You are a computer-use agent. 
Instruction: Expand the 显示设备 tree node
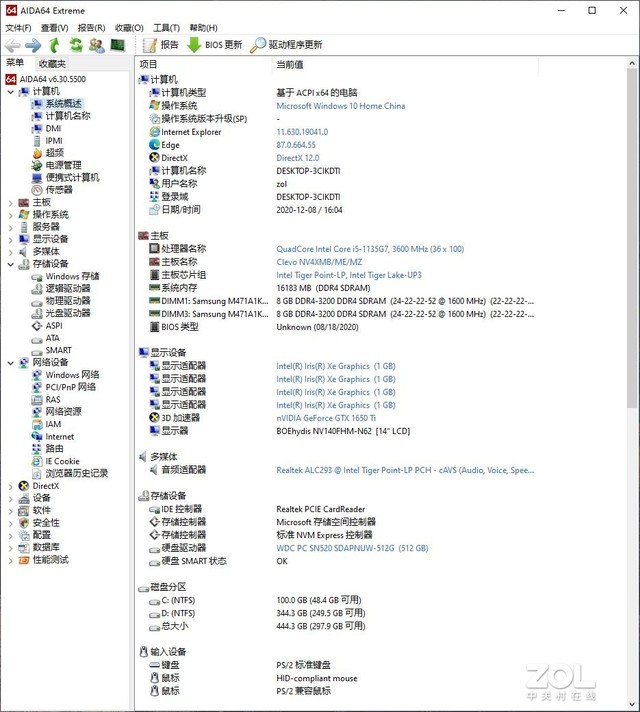click(10, 239)
